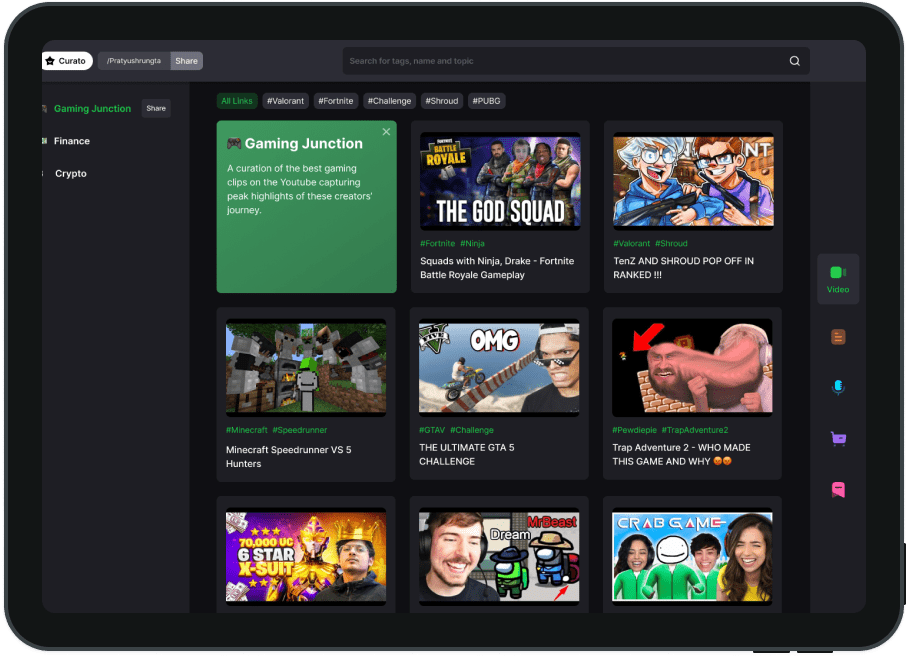The height and width of the screenshot is (657, 908).
Task: Click the #Challenge tag under GTA 5 video
Action: click(472, 430)
